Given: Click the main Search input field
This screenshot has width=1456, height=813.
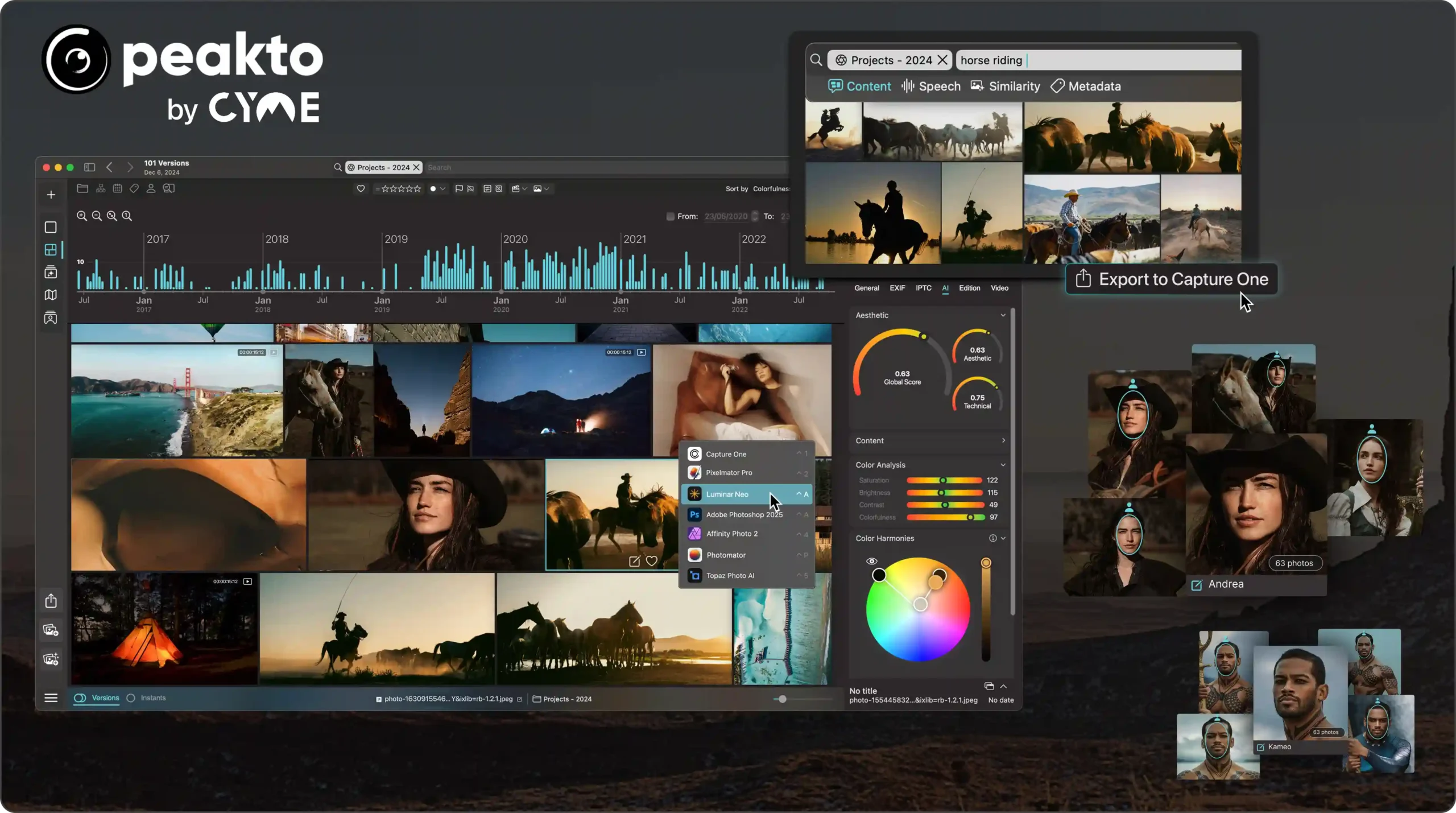Looking at the screenshot, I should (x=607, y=167).
